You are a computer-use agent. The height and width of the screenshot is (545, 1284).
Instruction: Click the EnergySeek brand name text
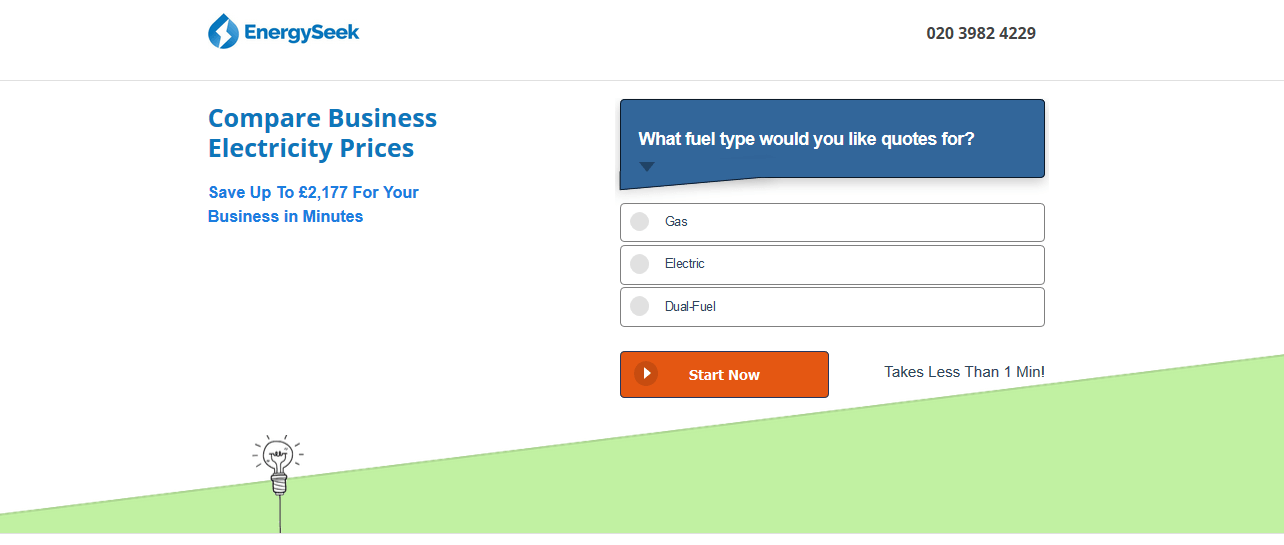click(x=301, y=33)
